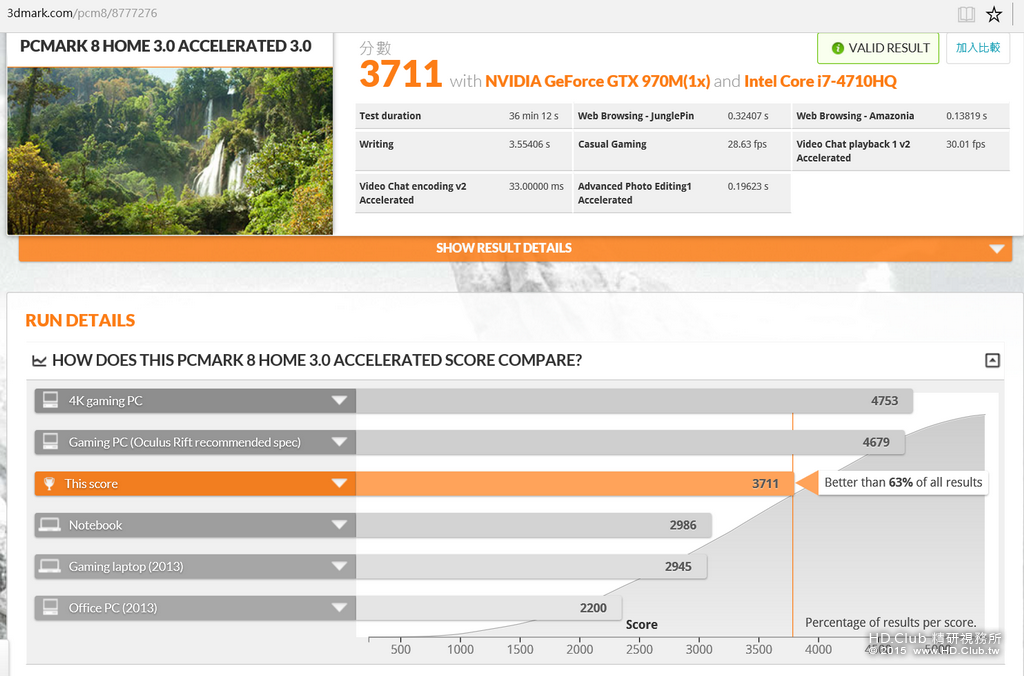Click the 3dmark.com address bar URL

pyautogui.click(x=82, y=13)
